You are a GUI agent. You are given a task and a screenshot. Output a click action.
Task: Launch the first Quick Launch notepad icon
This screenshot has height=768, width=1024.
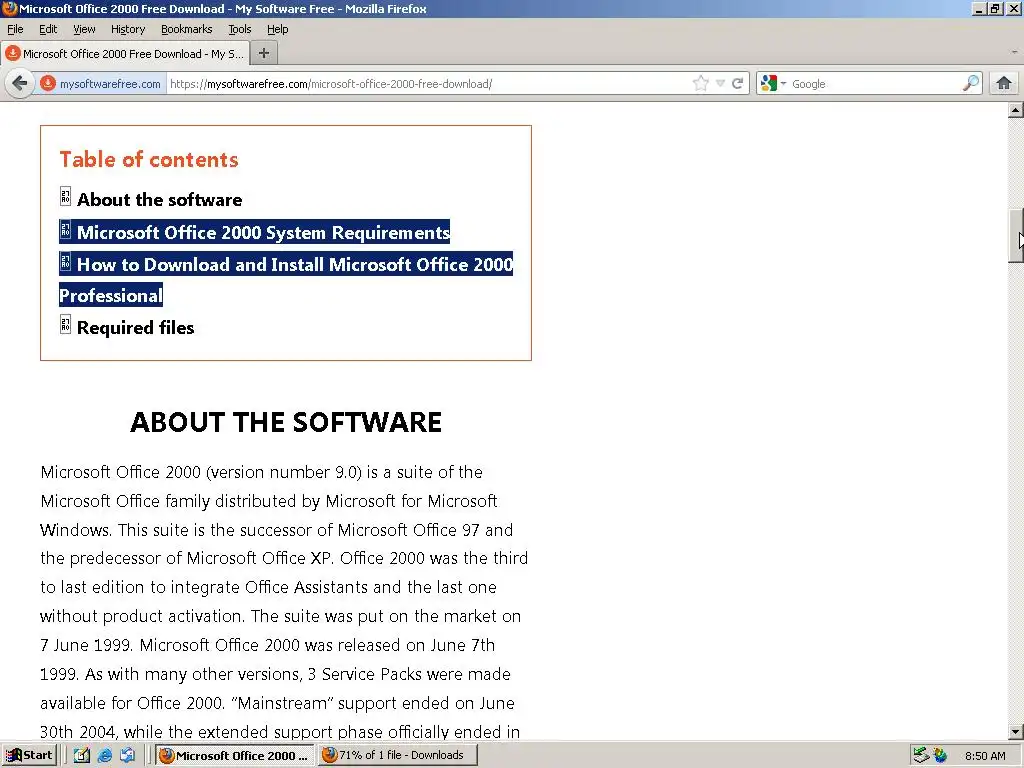coord(81,755)
